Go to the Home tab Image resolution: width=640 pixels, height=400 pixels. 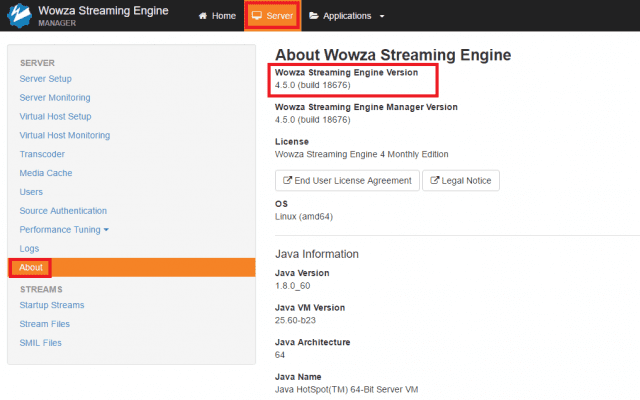(217, 16)
